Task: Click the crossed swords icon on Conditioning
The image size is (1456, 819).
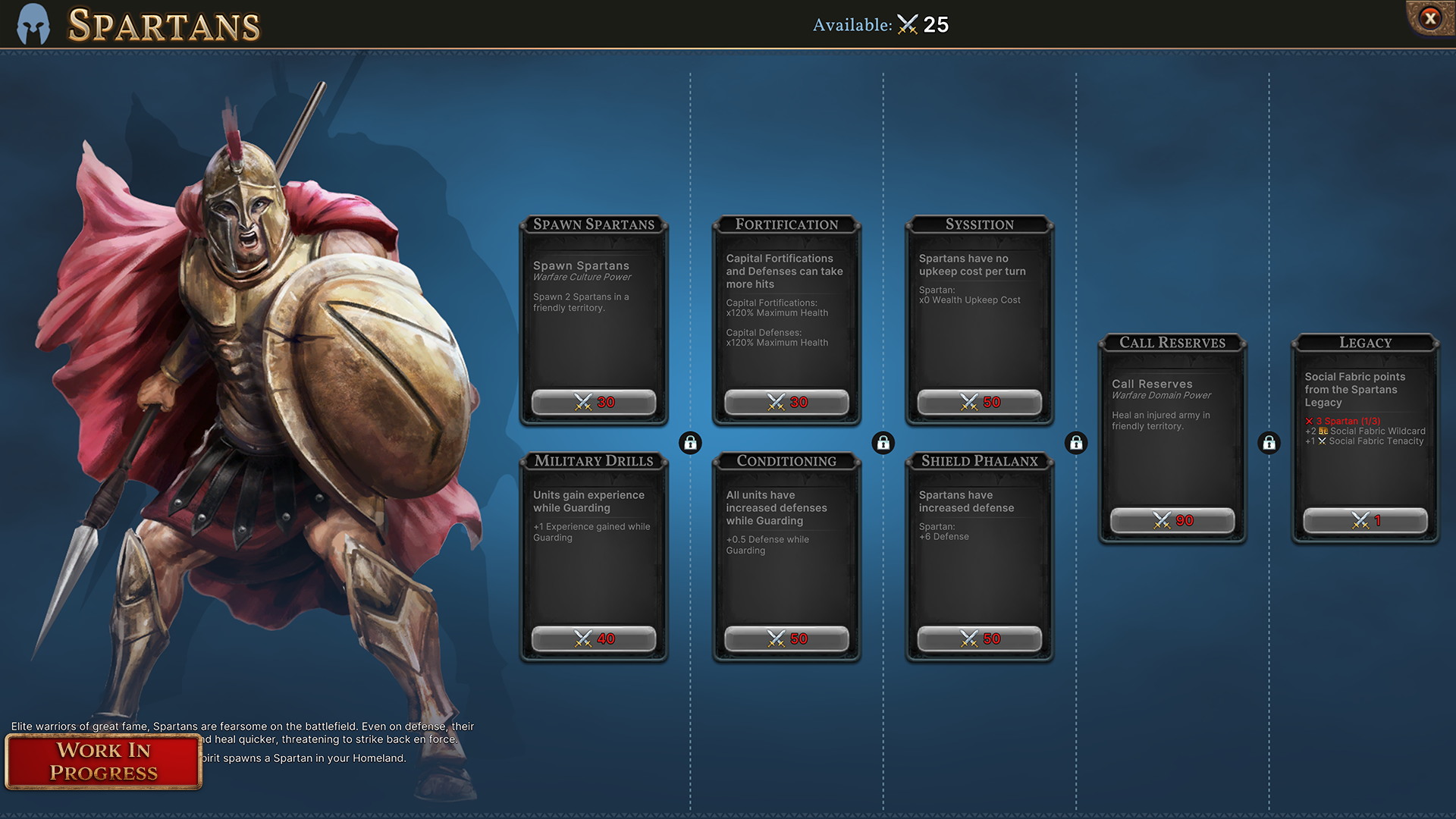Action: click(x=774, y=638)
